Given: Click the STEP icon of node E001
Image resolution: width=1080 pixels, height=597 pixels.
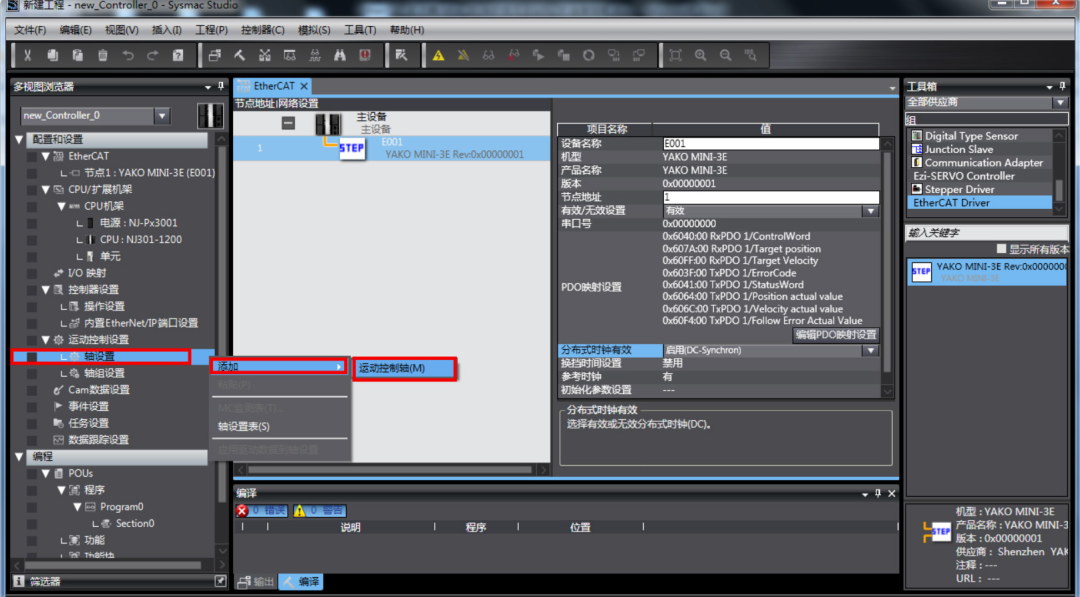Looking at the screenshot, I should pyautogui.click(x=351, y=148).
